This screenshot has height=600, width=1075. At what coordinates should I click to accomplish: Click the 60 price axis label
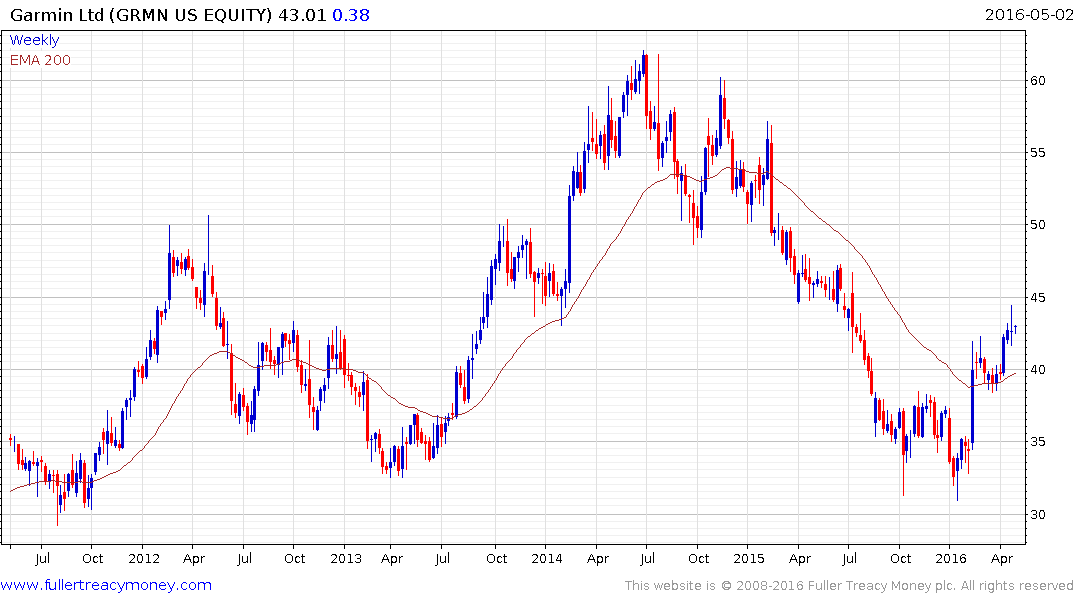point(1038,80)
